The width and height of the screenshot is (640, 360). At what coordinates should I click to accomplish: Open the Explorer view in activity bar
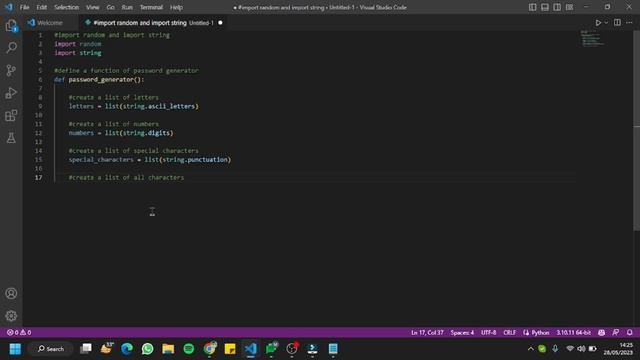11,26
